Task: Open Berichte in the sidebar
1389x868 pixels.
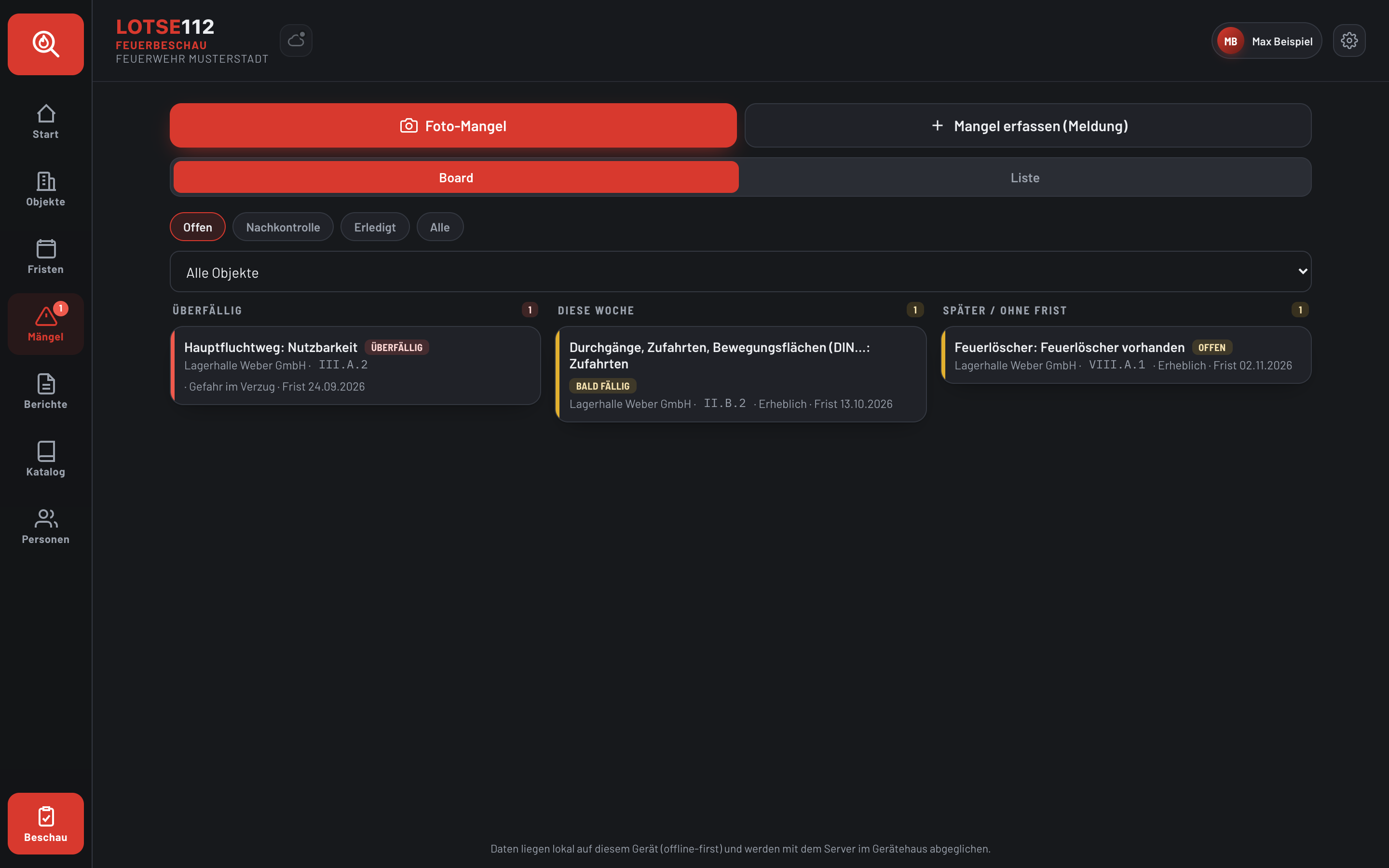Action: [x=45, y=392]
